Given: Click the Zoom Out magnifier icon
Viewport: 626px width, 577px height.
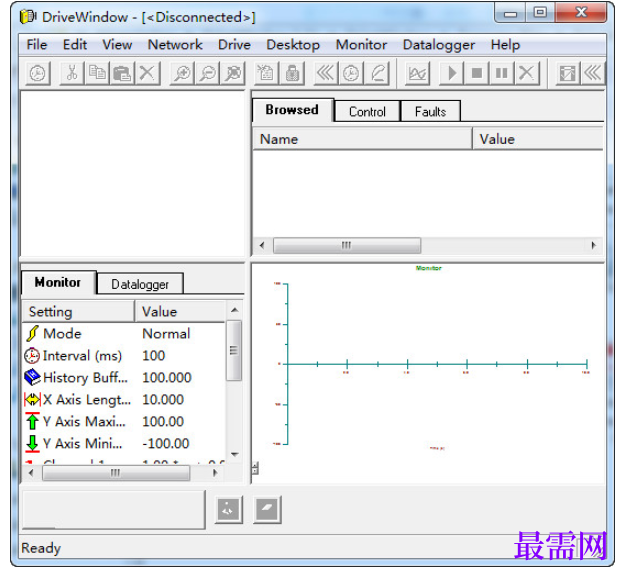Looking at the screenshot, I should click(208, 73).
